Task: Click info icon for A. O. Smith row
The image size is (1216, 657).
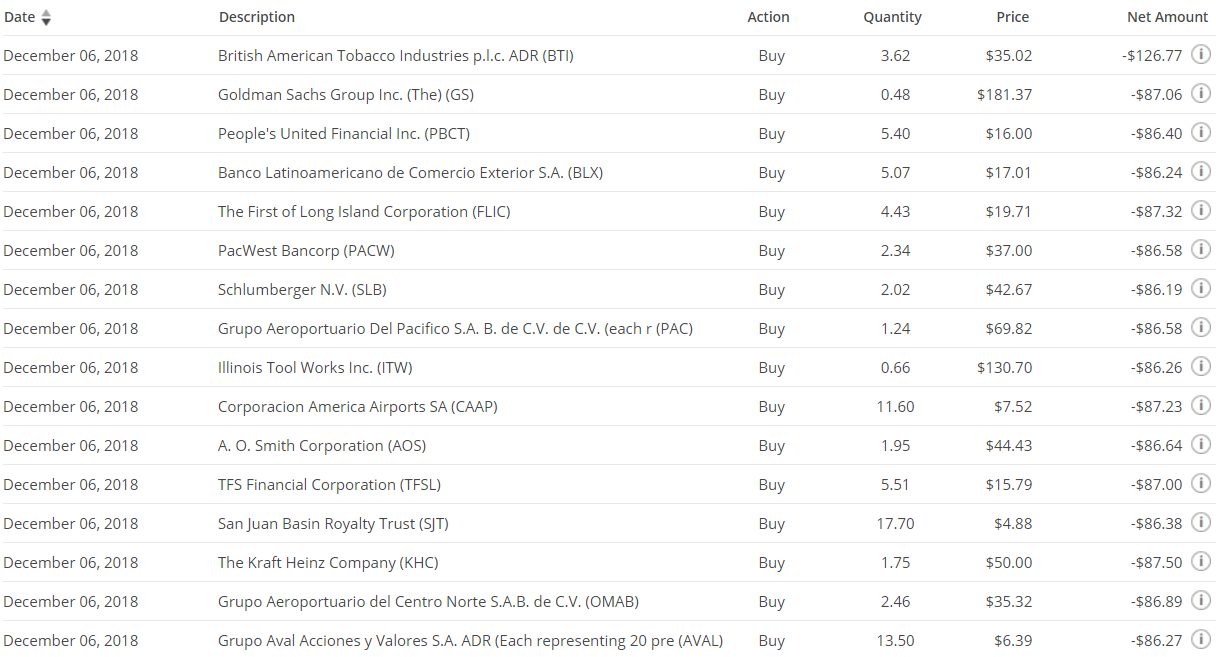Action: click(x=1200, y=444)
